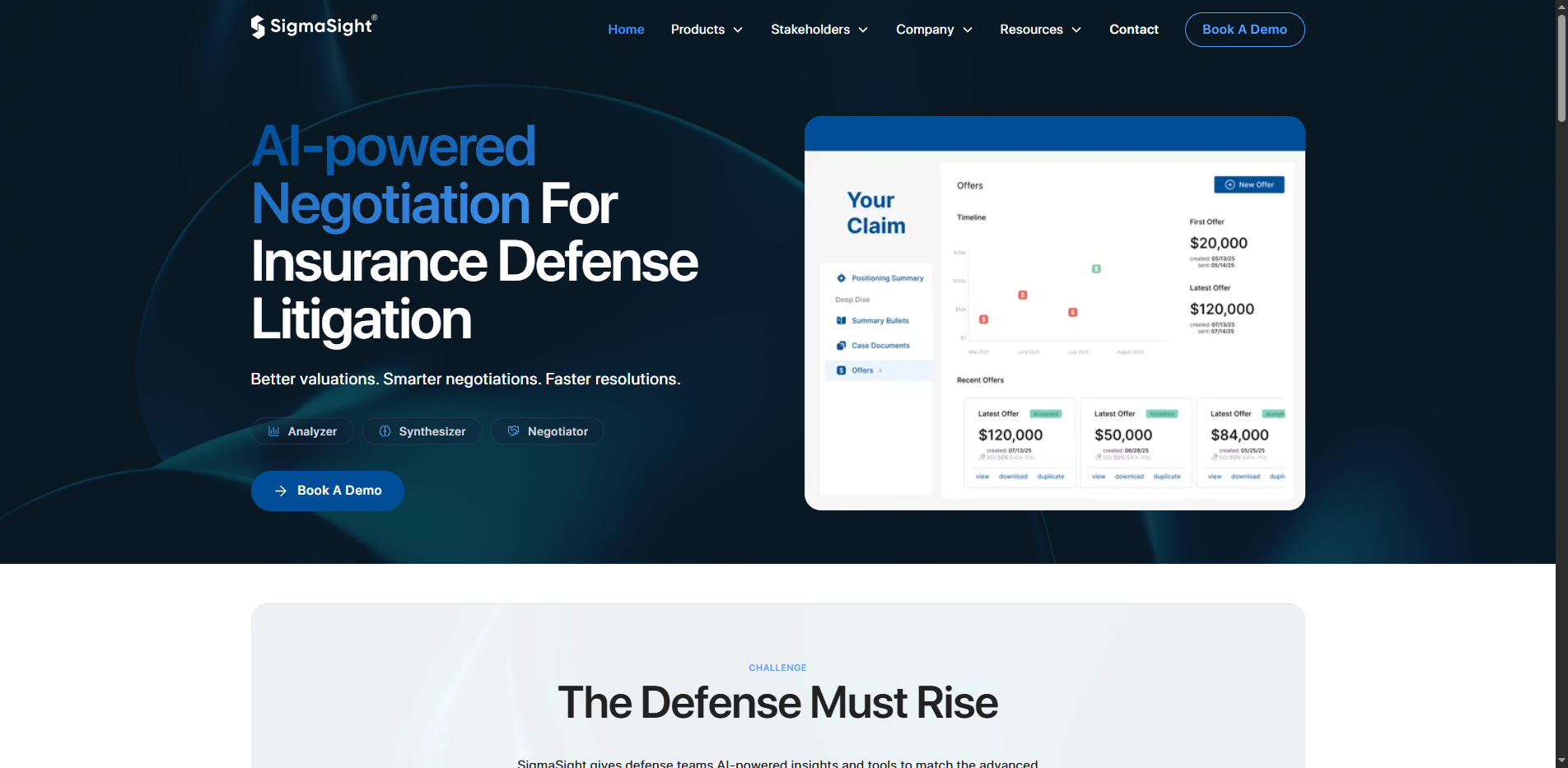Expand the chevron next to Stakeholders
The image size is (1568, 768).
(863, 30)
